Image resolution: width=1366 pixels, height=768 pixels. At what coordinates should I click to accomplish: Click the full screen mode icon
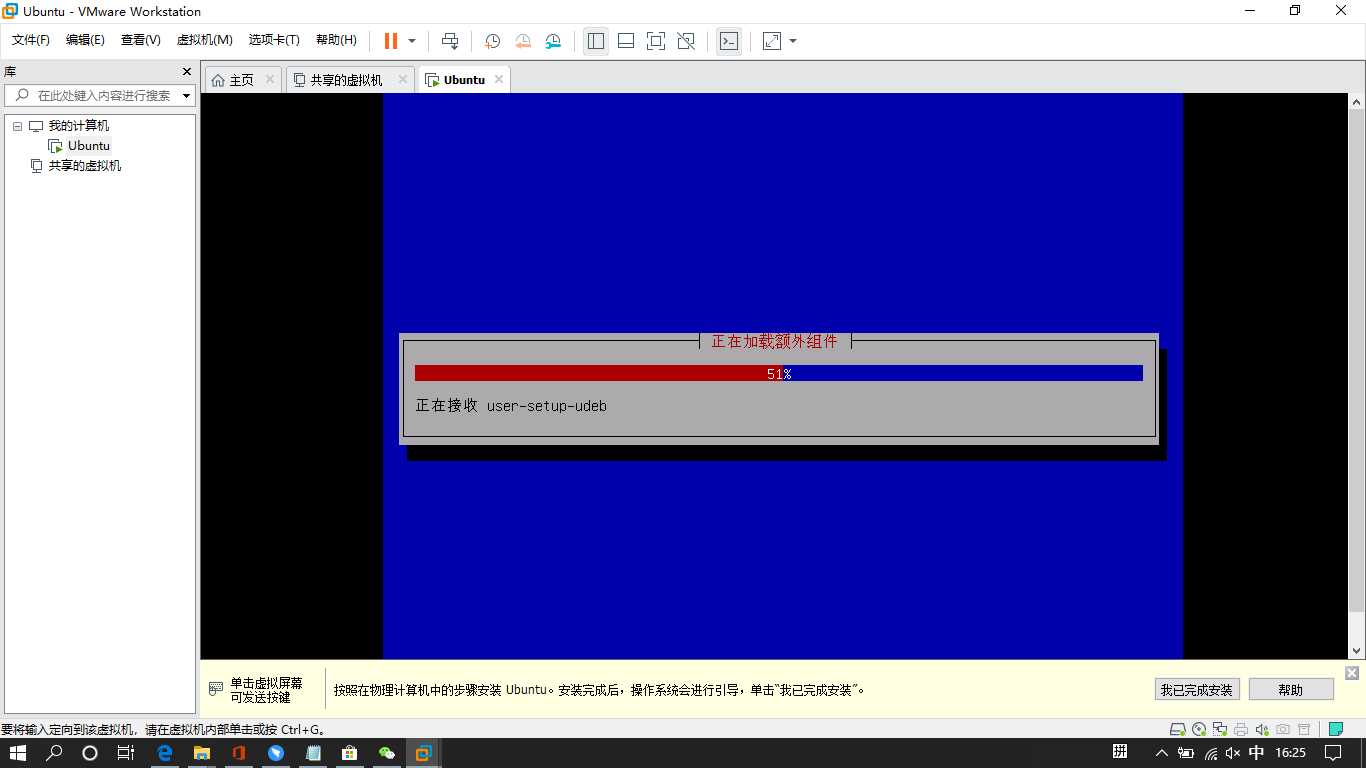[656, 41]
